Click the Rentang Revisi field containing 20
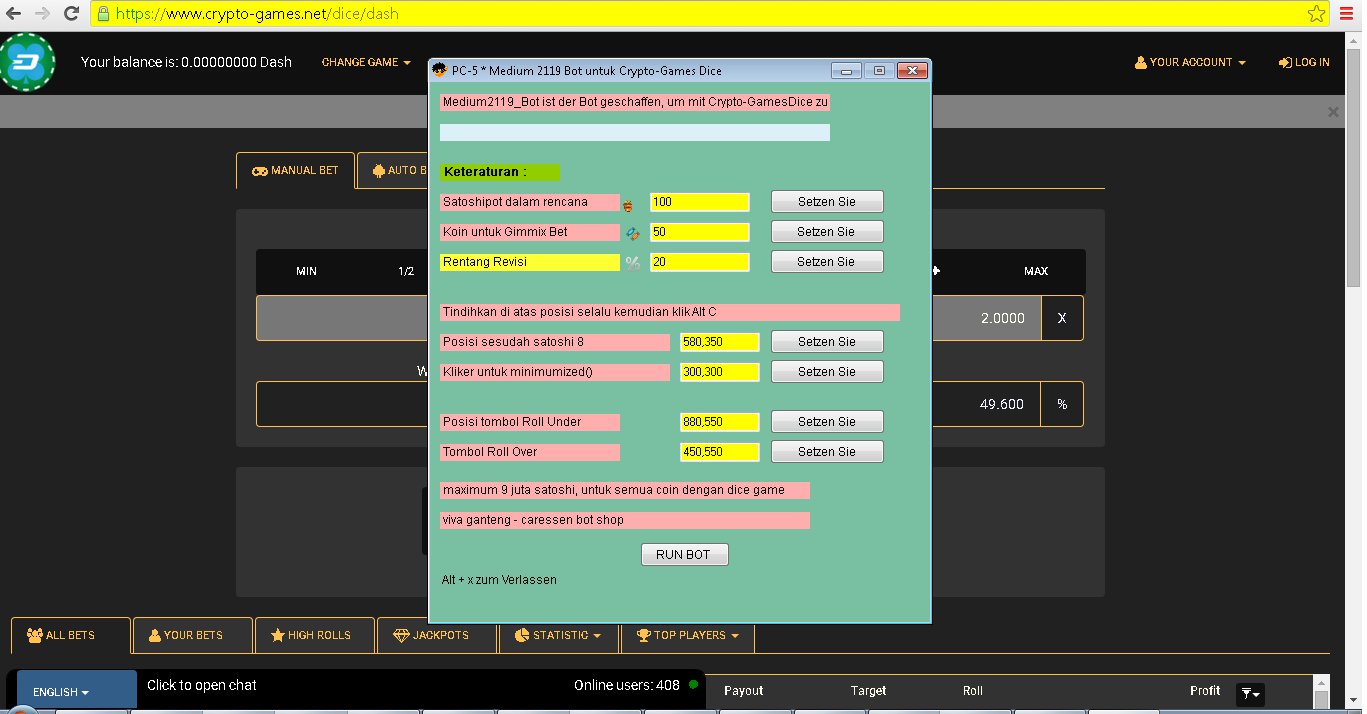The width and height of the screenshot is (1367, 714). click(700, 262)
